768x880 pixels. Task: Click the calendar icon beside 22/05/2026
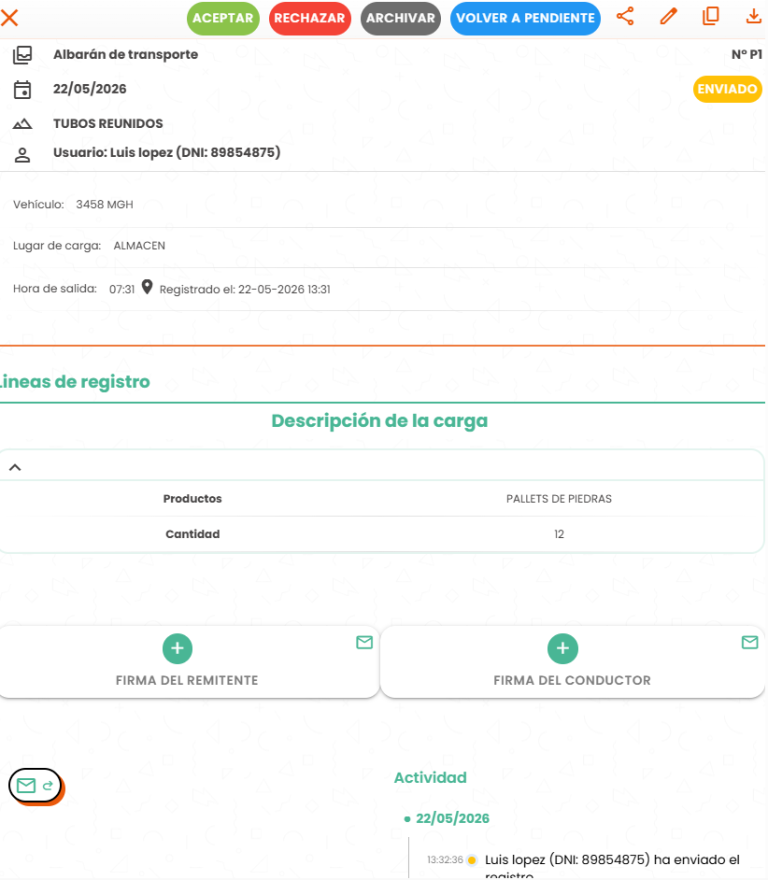click(22, 90)
